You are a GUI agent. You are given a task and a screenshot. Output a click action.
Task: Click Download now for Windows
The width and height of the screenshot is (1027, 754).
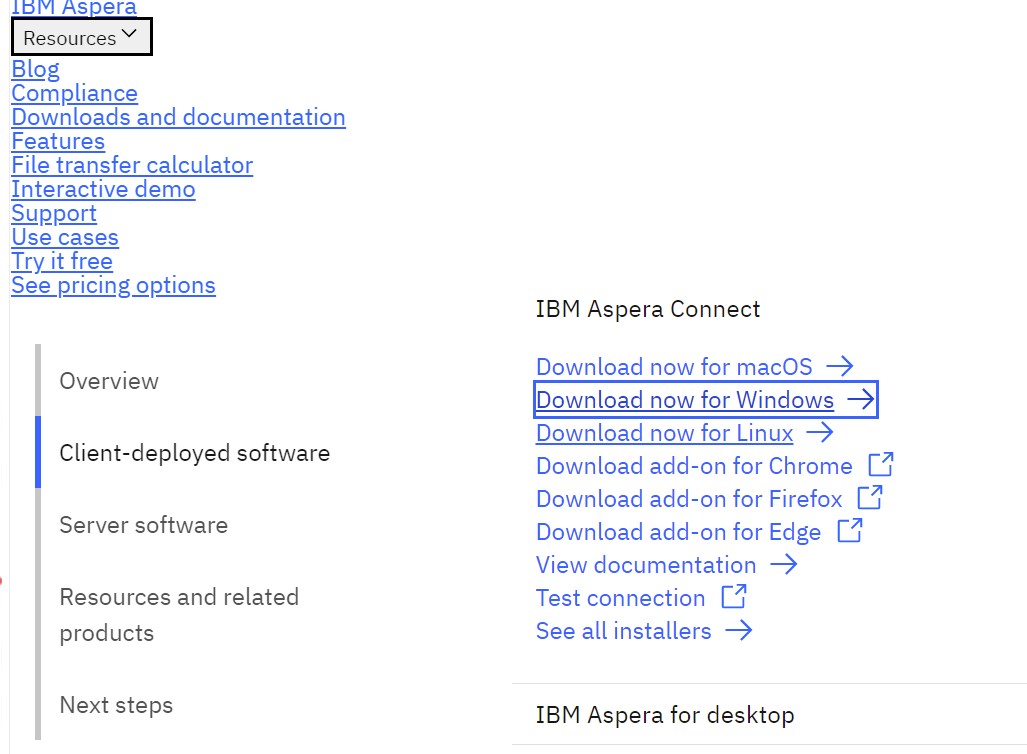click(x=685, y=400)
